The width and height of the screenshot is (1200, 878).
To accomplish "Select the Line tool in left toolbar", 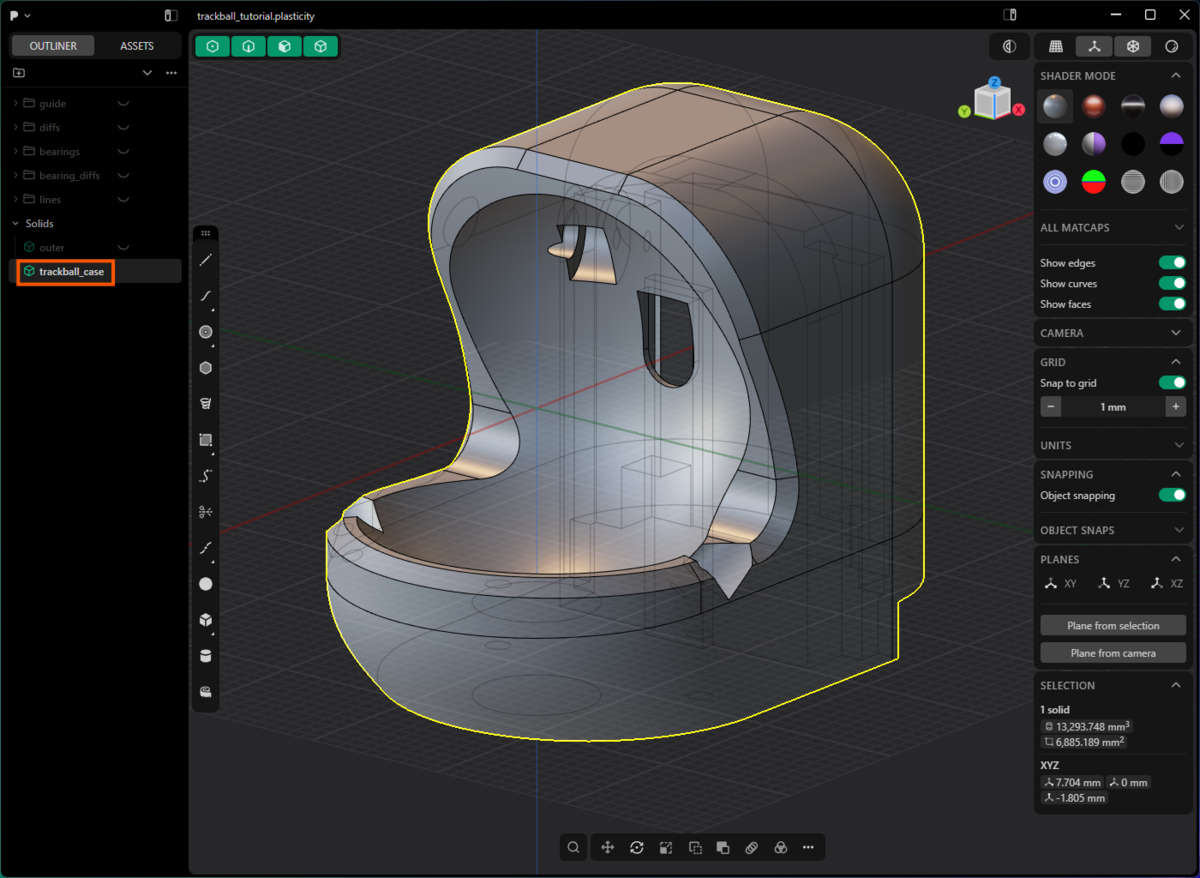I will click(206, 260).
